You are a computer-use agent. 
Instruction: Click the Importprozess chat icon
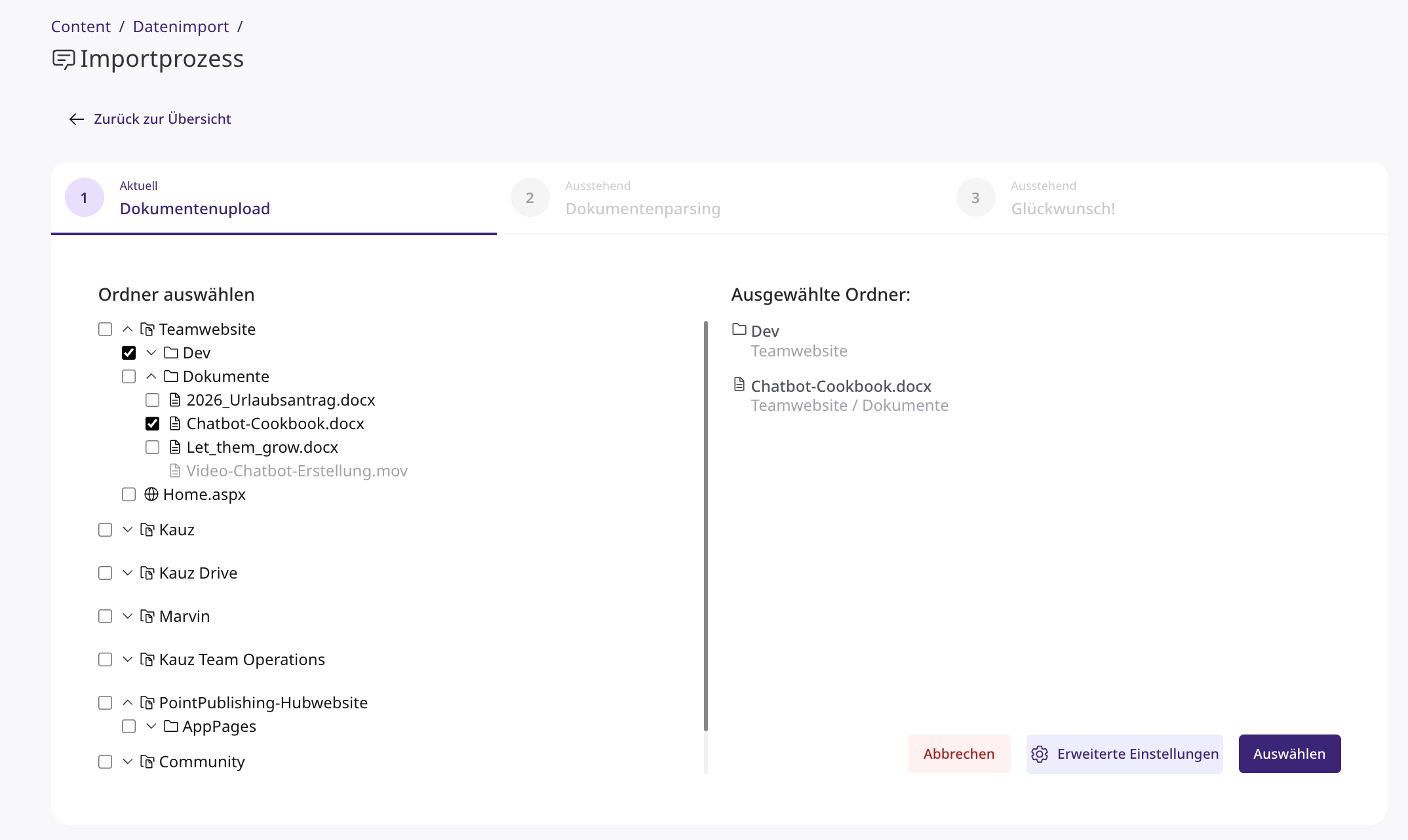pyautogui.click(x=64, y=60)
